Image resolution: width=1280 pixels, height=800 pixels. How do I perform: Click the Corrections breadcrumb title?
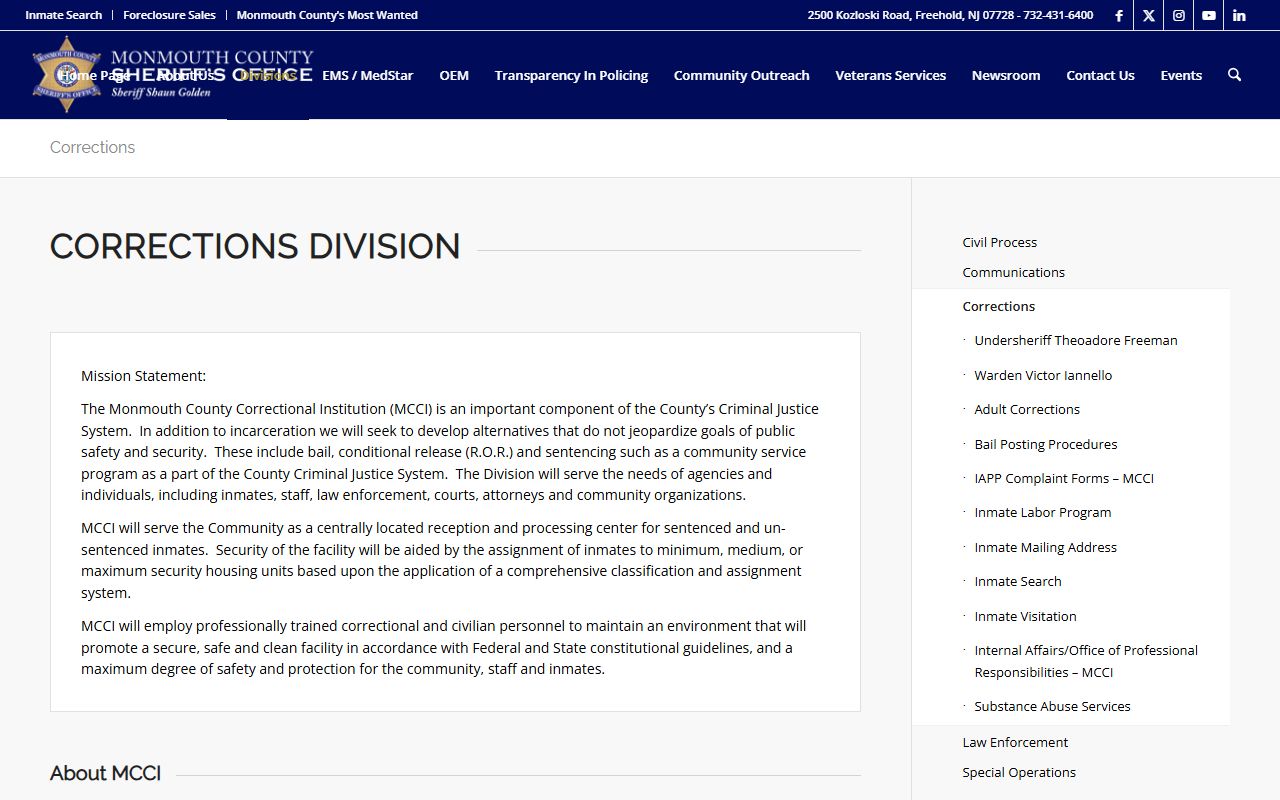pos(92,147)
